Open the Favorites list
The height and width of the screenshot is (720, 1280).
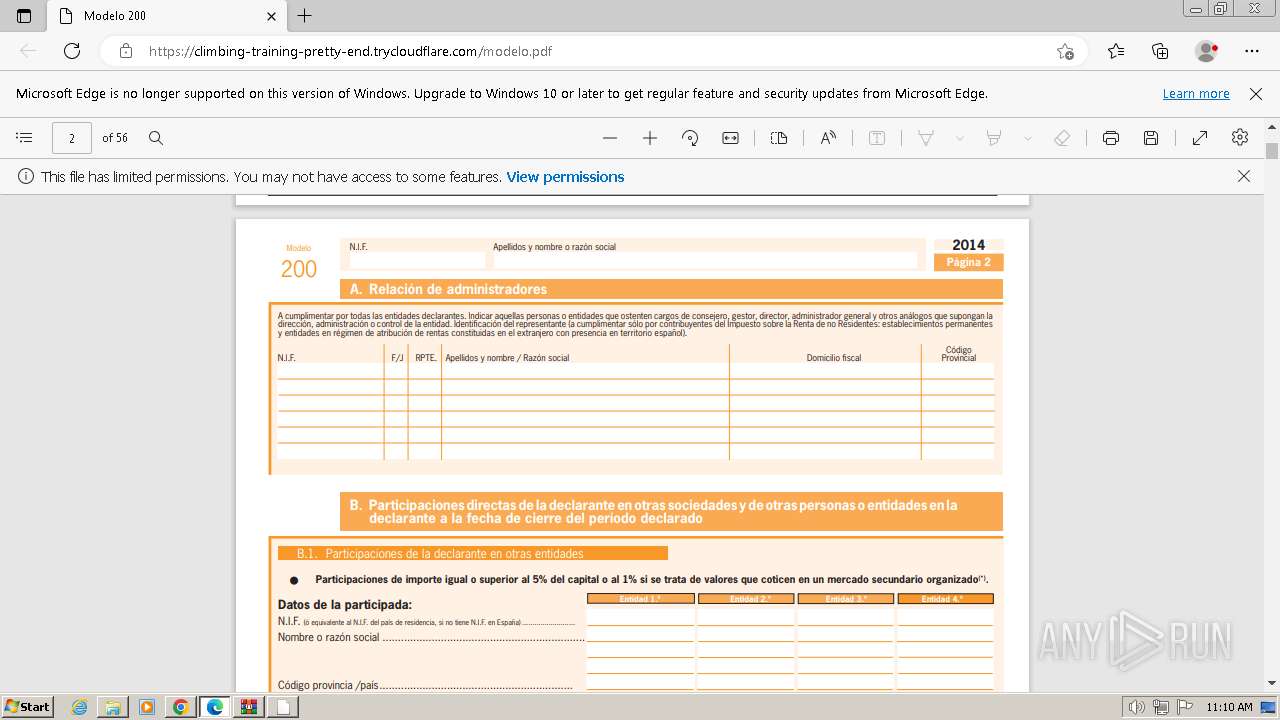1116,51
